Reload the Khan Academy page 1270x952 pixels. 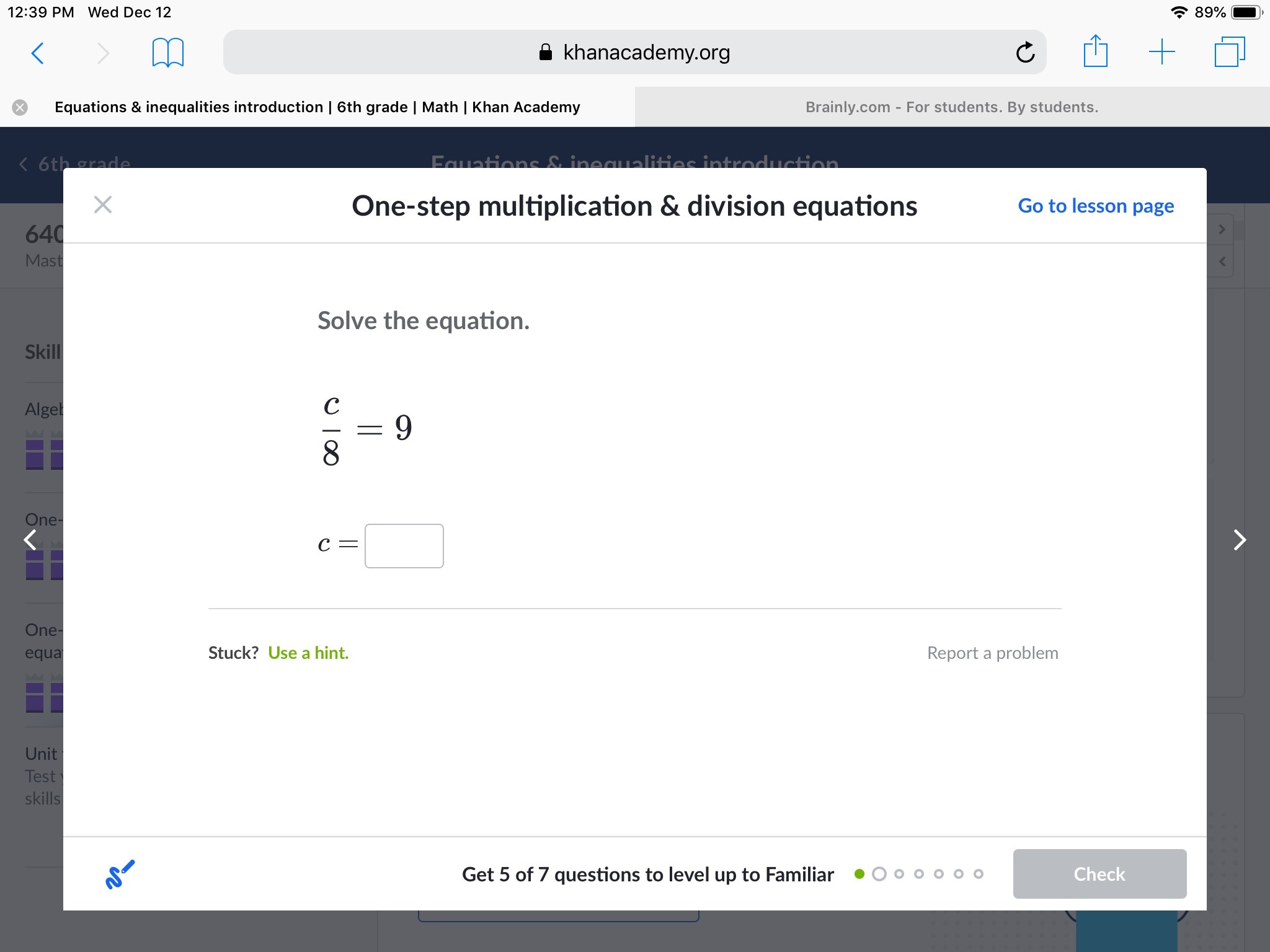[1025, 53]
